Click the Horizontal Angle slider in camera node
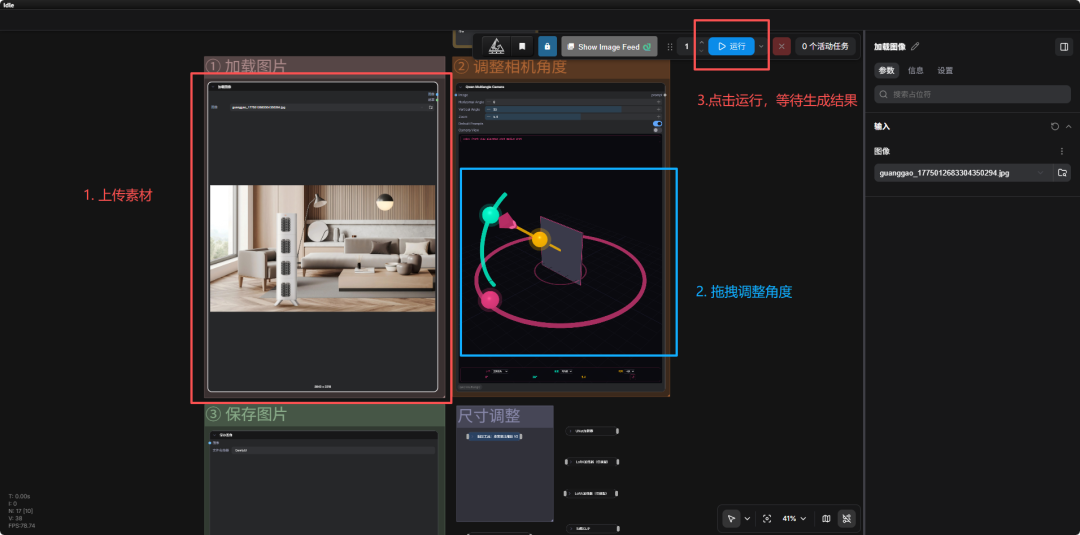 point(573,102)
